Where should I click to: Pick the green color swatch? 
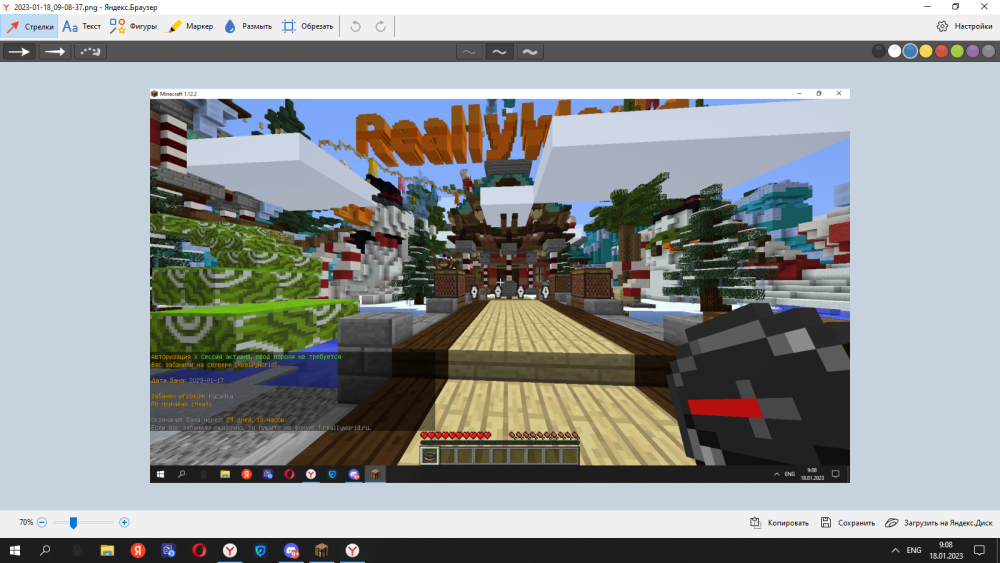coord(957,52)
